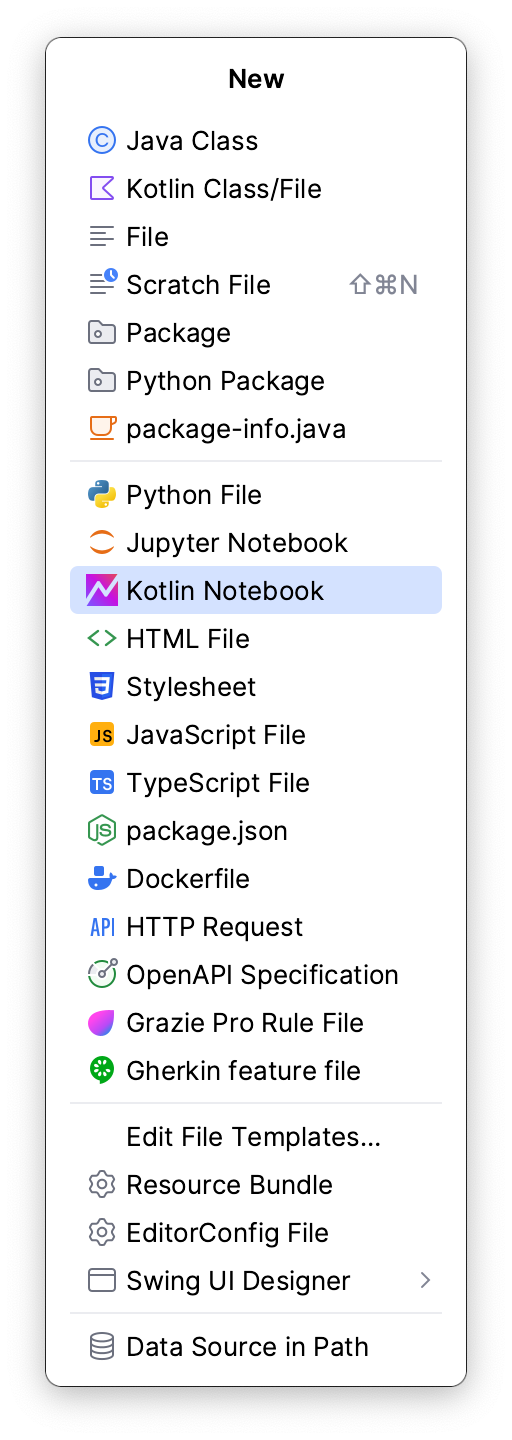Click the HTML File angle brackets icon
Image resolution: width=512 pixels, height=1440 pixels.
[102, 638]
